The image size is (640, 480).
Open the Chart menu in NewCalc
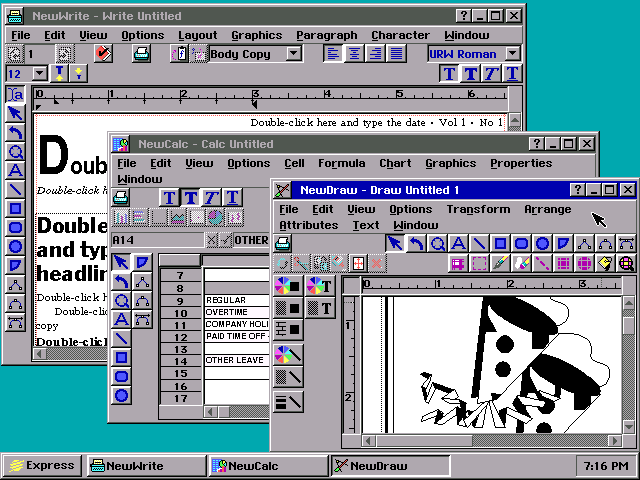click(395, 163)
